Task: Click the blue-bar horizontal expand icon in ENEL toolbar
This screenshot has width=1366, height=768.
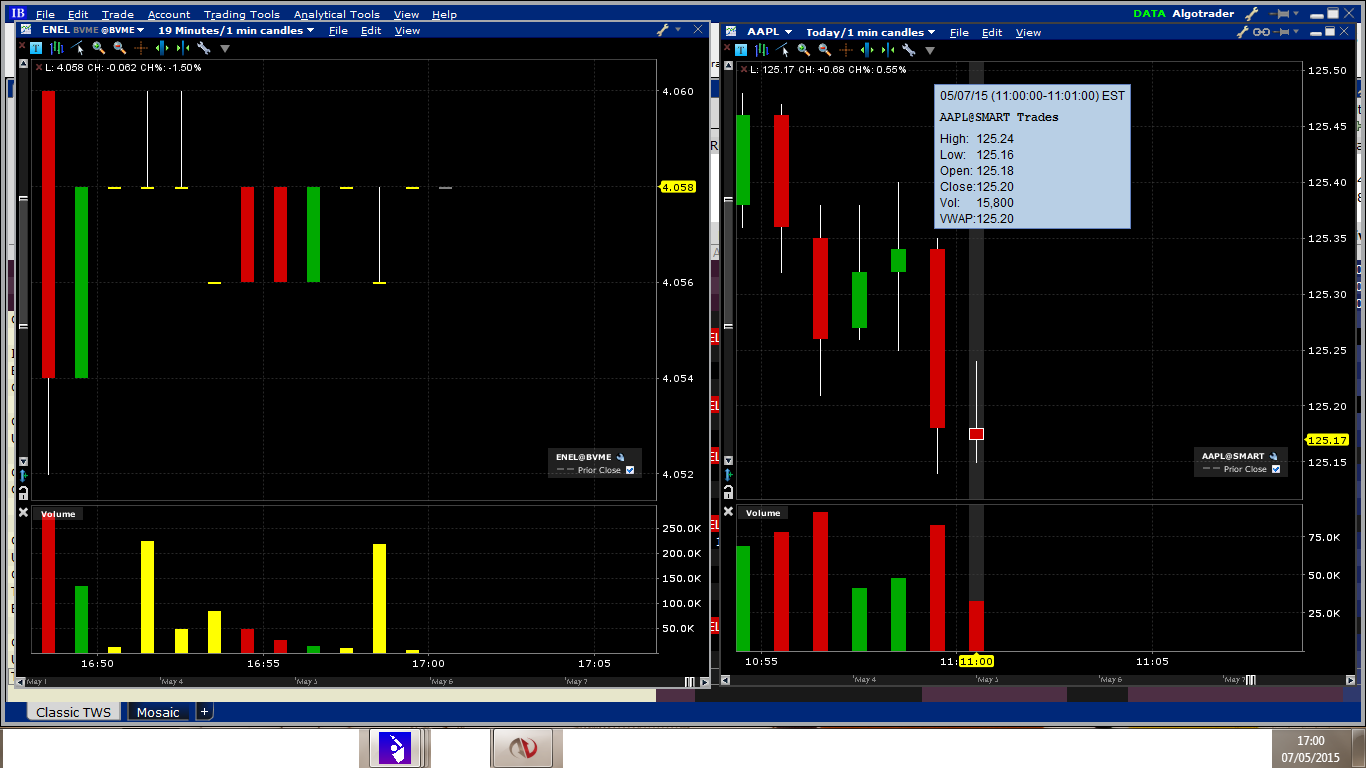Action: point(162,48)
